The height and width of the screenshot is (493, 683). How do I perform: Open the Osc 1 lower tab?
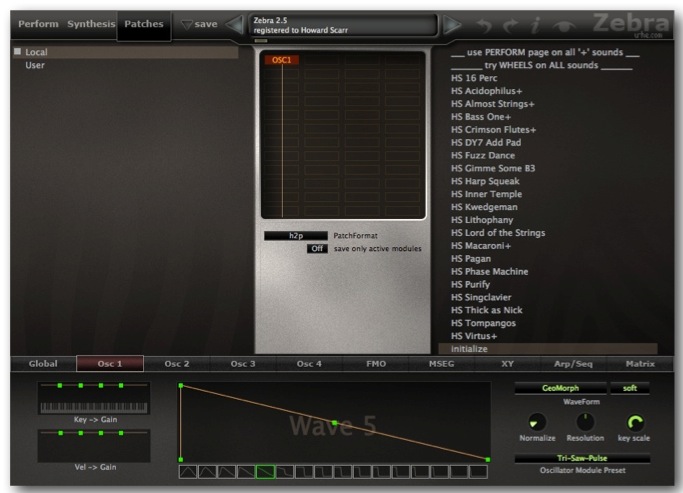tap(110, 364)
